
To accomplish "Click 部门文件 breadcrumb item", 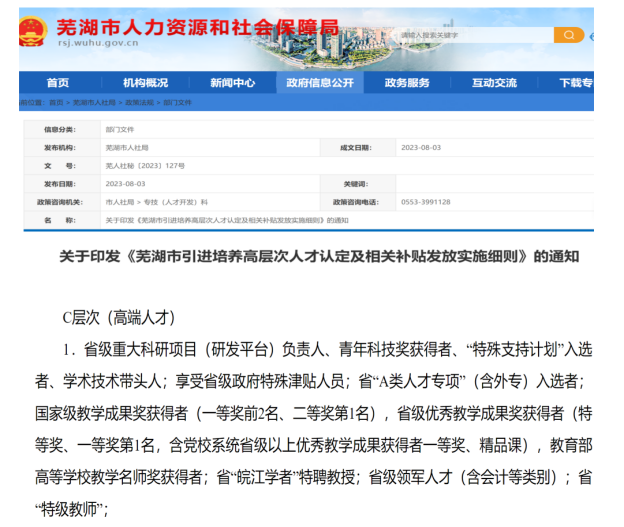I will pos(177,102).
